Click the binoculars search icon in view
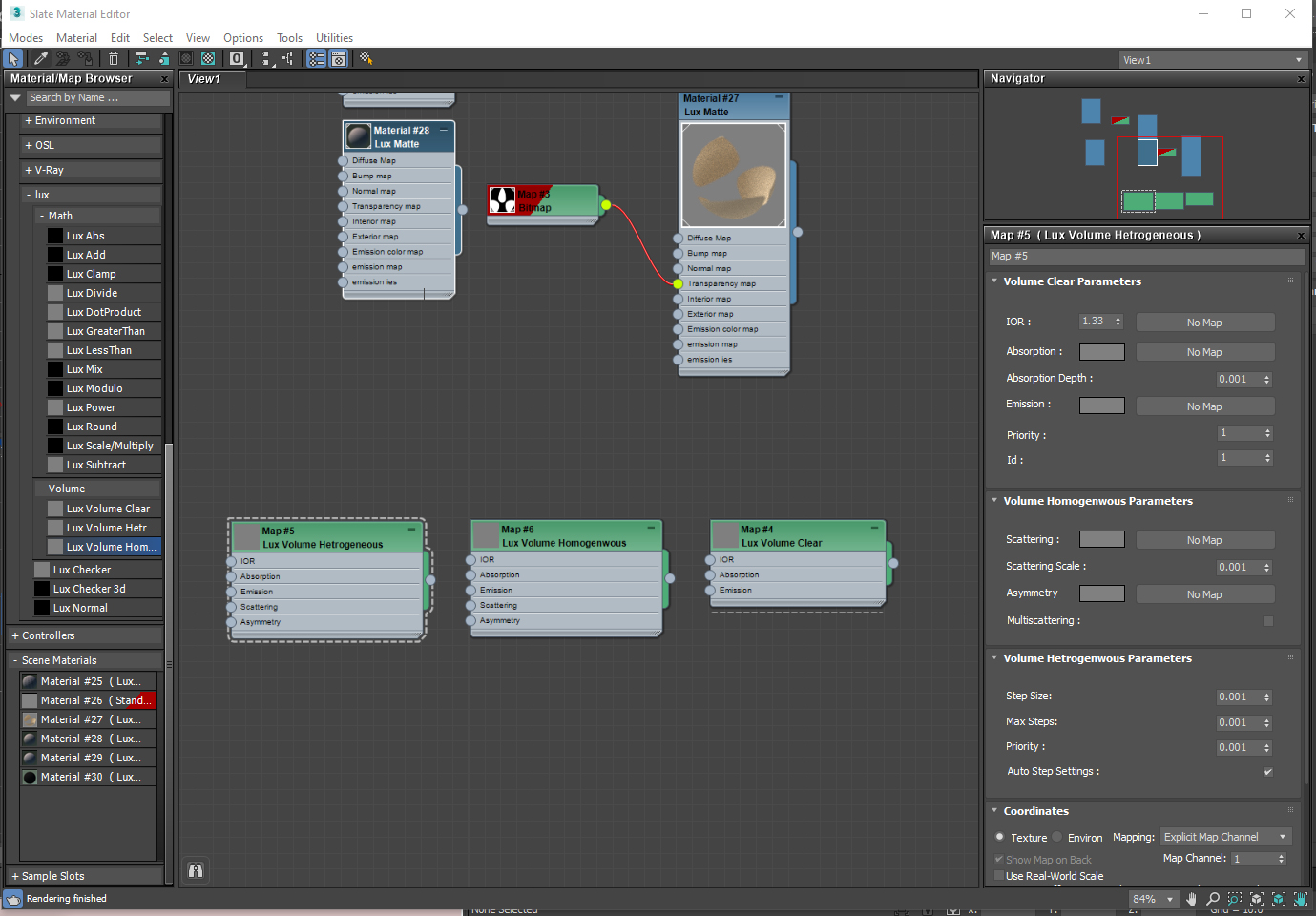 point(196,870)
